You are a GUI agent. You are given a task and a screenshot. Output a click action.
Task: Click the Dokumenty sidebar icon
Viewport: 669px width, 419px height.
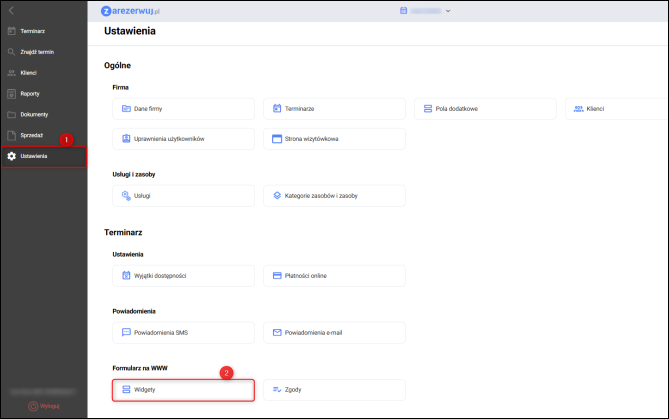pos(11,114)
